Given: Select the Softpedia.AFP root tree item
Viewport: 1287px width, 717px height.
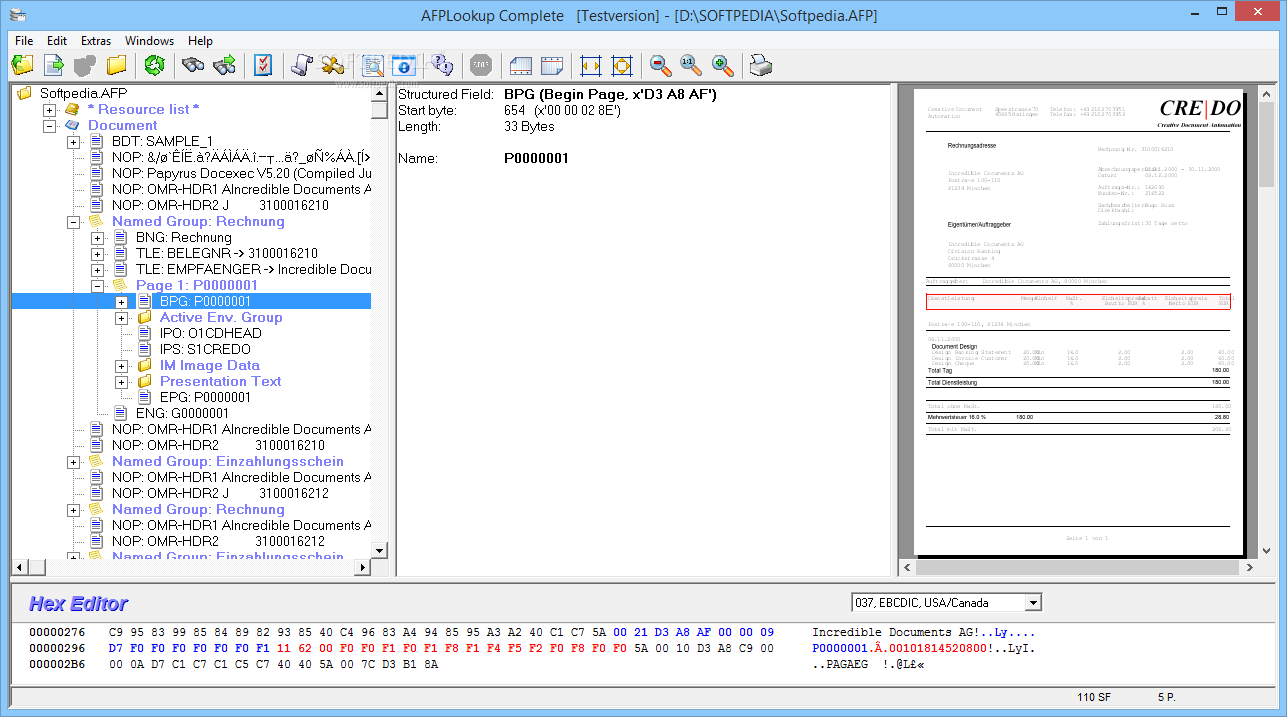Looking at the screenshot, I should (83, 93).
